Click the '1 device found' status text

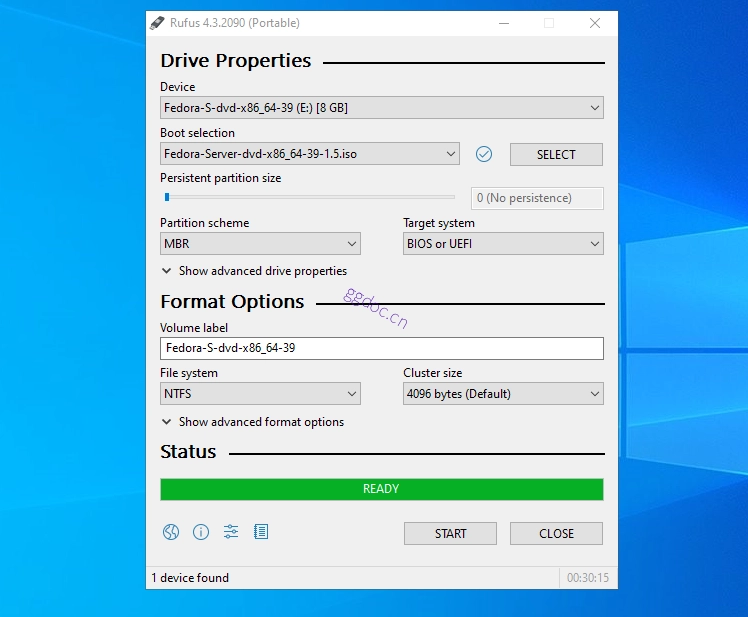(x=190, y=578)
